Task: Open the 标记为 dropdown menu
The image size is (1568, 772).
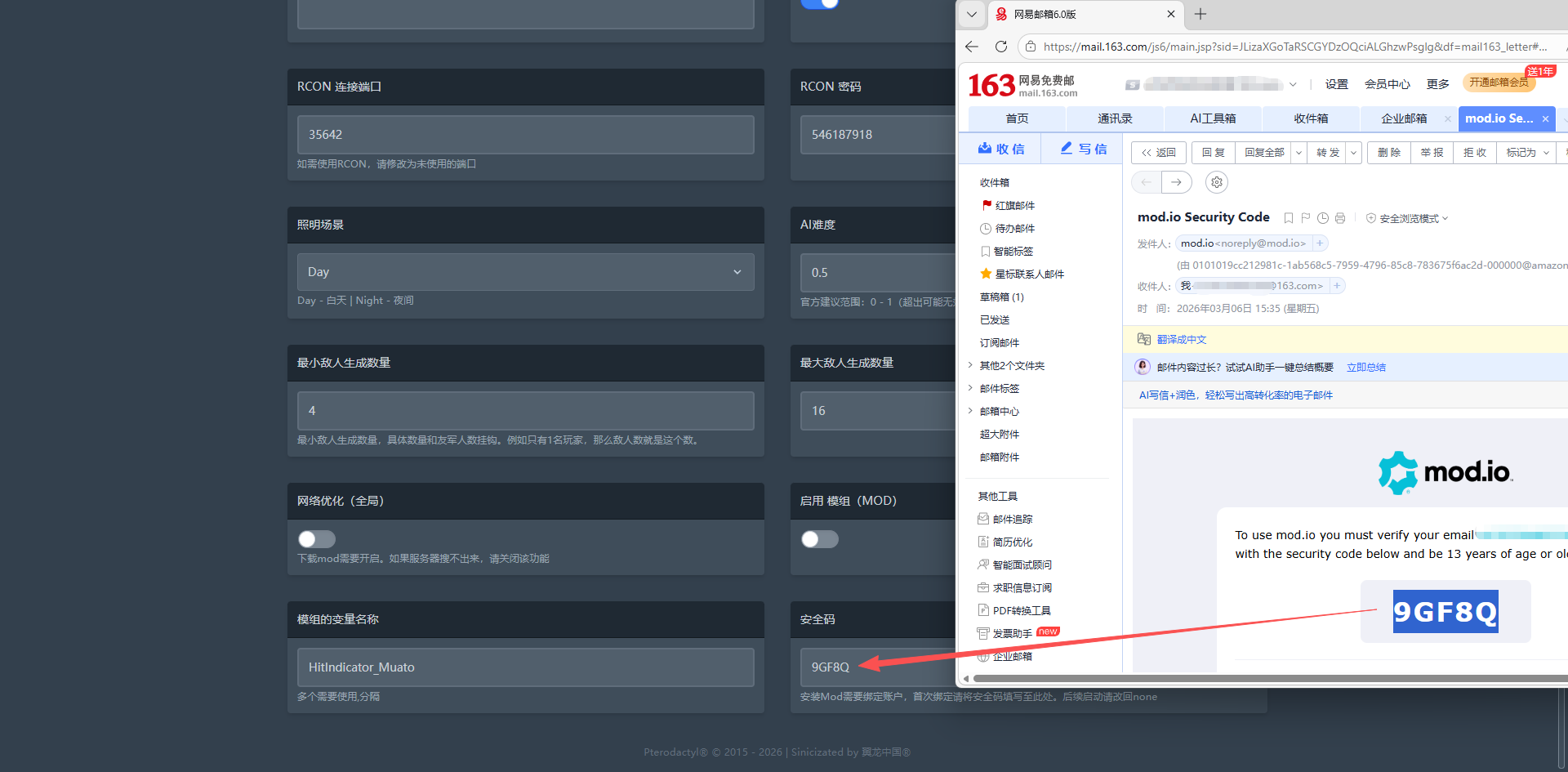Action: click(1527, 153)
